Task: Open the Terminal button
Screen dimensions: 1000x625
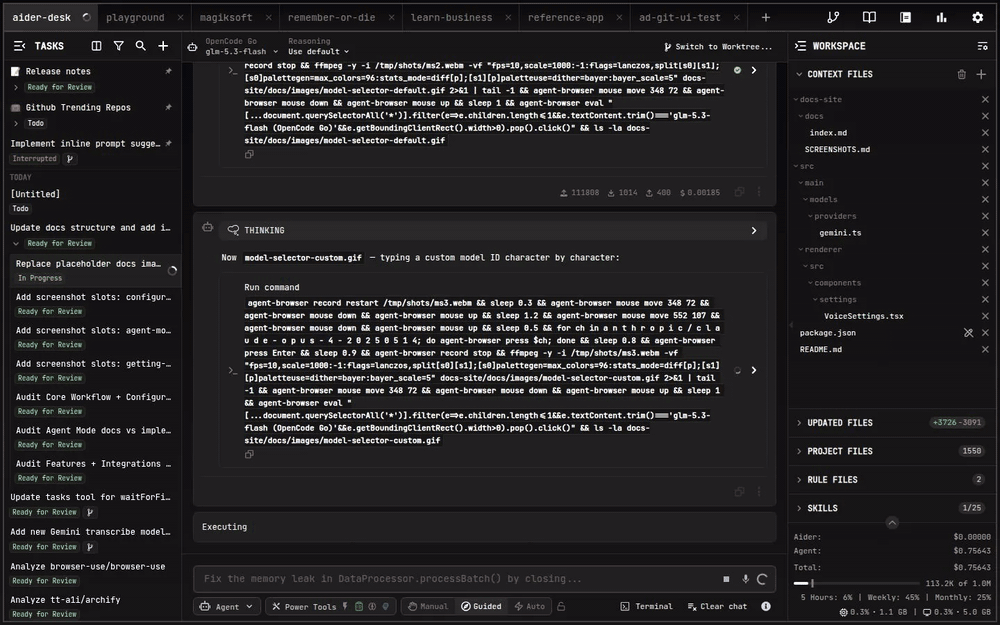Action: pyautogui.click(x=647, y=607)
